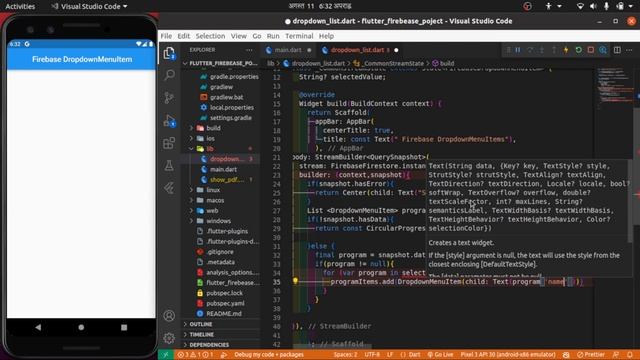640x360 pixels.
Task: Click Go Live in status bar
Action: point(440,355)
